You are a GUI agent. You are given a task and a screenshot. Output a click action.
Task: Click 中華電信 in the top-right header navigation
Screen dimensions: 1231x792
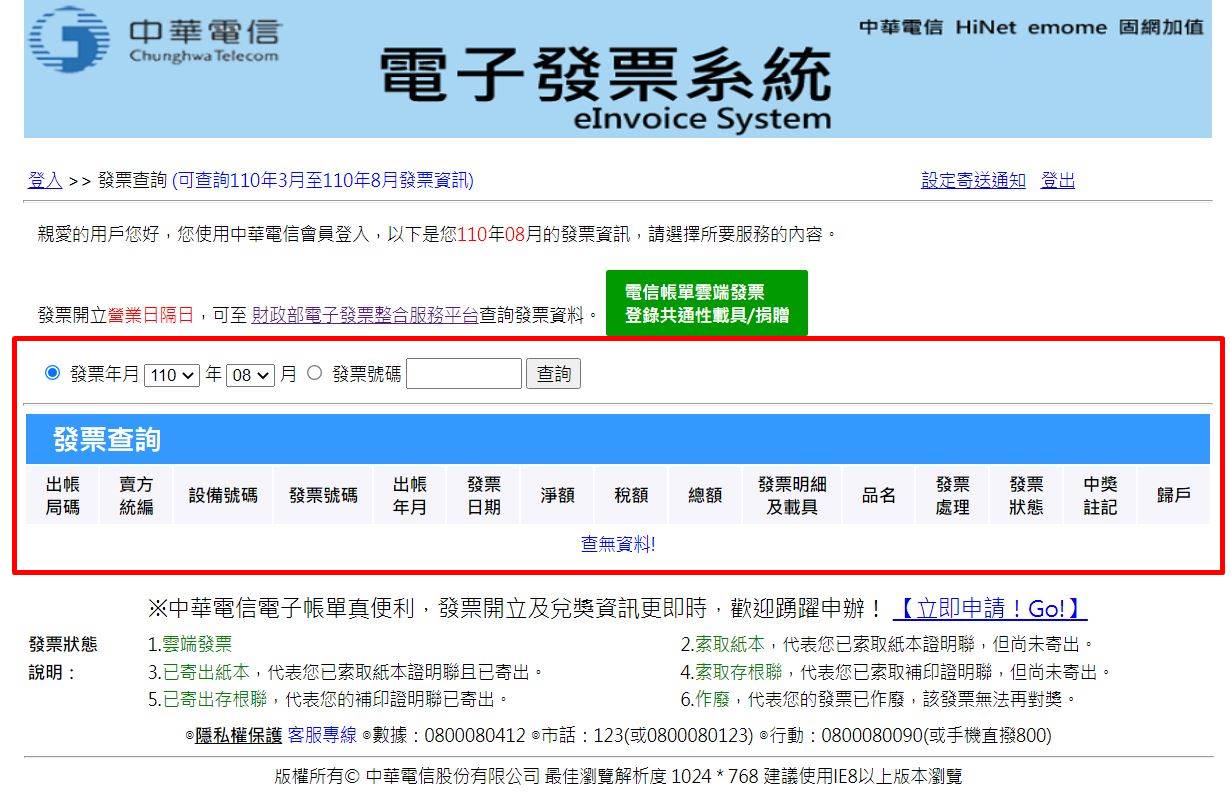901,28
